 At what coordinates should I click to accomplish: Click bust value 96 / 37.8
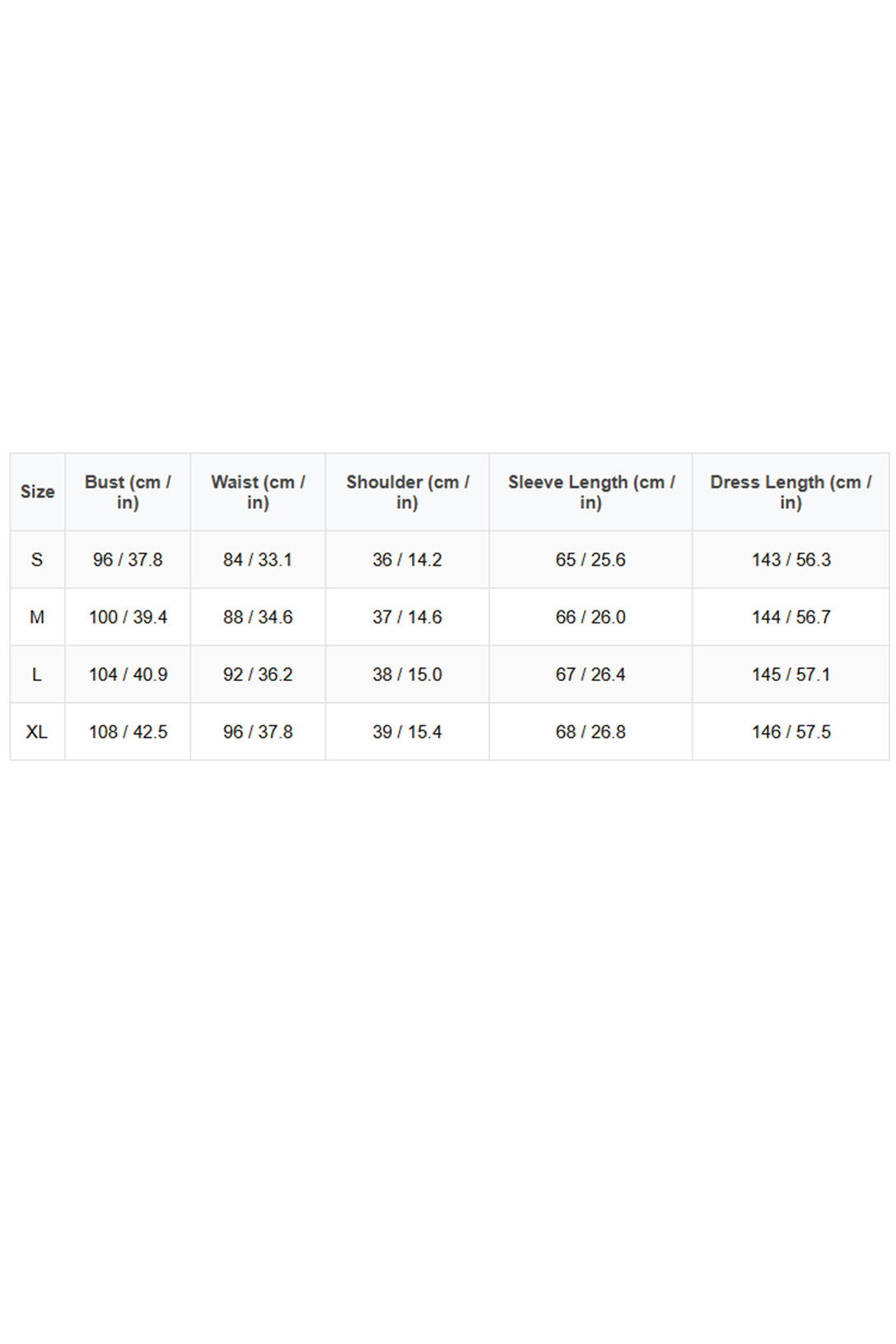128,560
